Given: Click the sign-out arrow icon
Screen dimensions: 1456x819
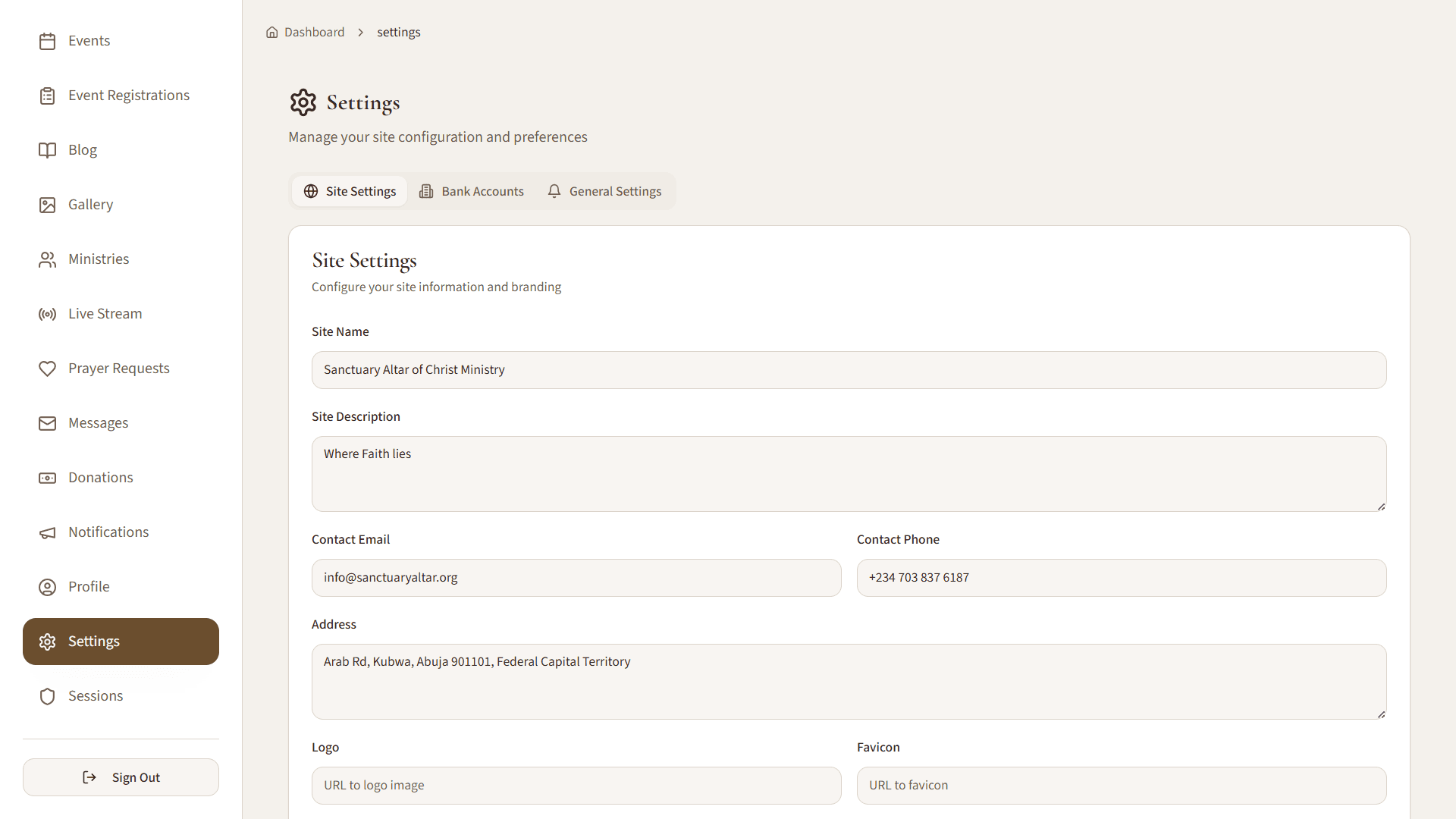Looking at the screenshot, I should click(x=89, y=777).
